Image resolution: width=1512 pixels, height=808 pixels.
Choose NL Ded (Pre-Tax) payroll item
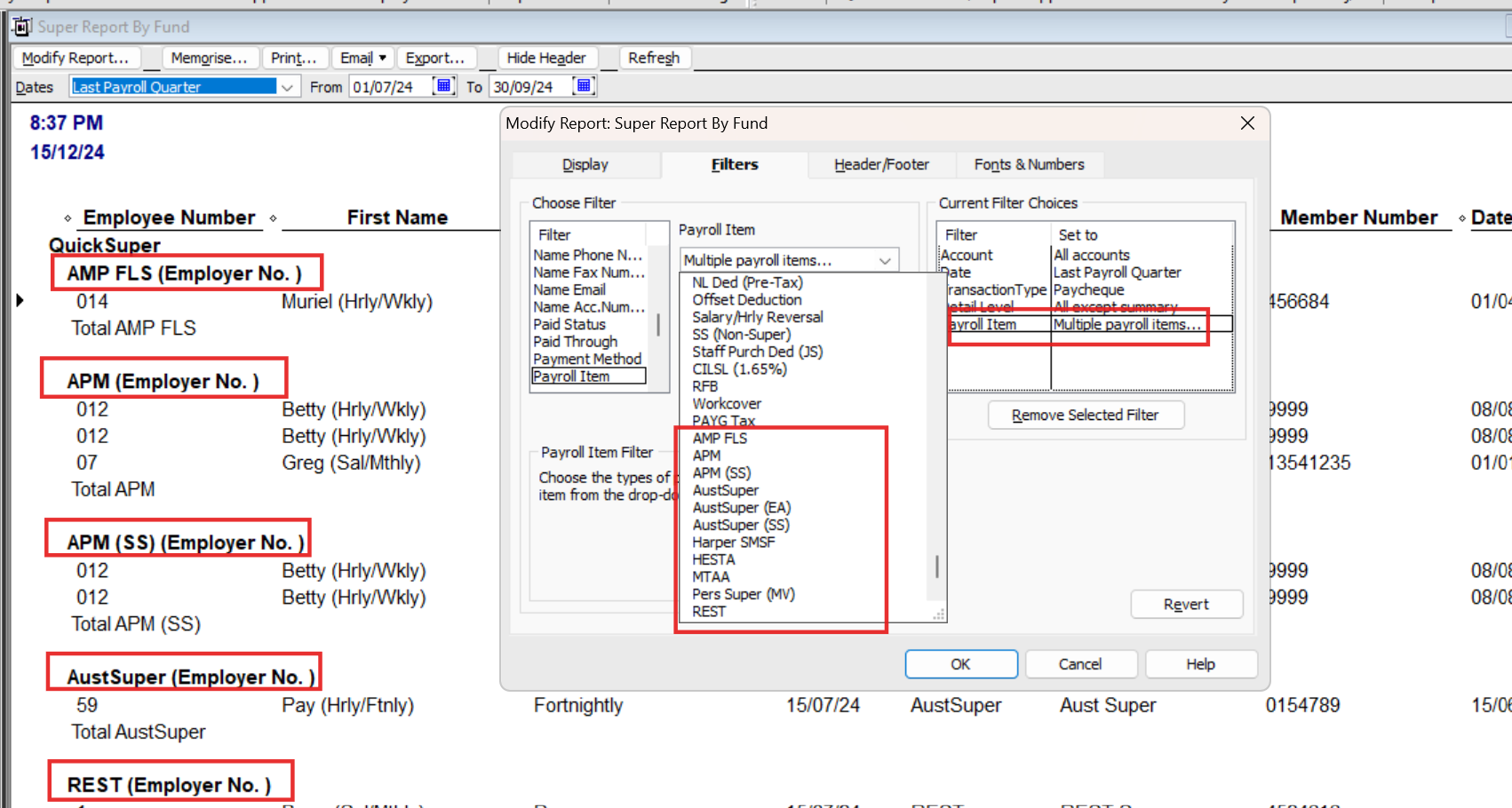(747, 282)
